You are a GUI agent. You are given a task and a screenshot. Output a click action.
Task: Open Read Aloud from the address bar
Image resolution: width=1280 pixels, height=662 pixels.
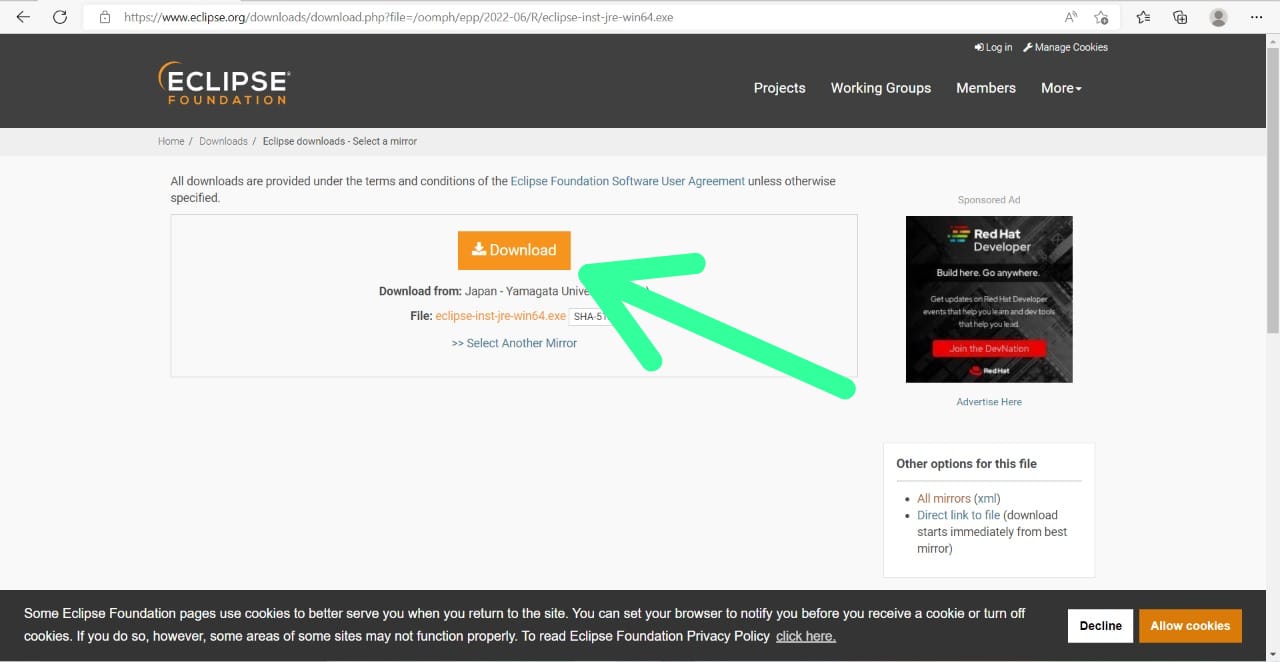[x=1071, y=17]
